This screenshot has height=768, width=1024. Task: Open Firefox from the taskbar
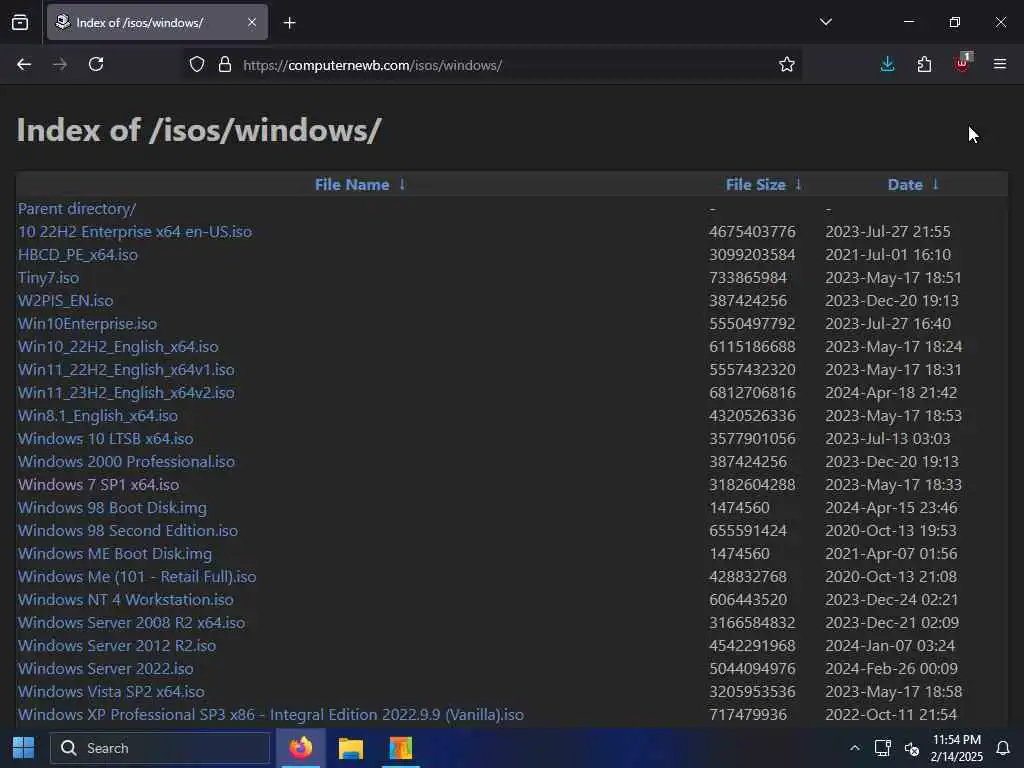coord(301,748)
